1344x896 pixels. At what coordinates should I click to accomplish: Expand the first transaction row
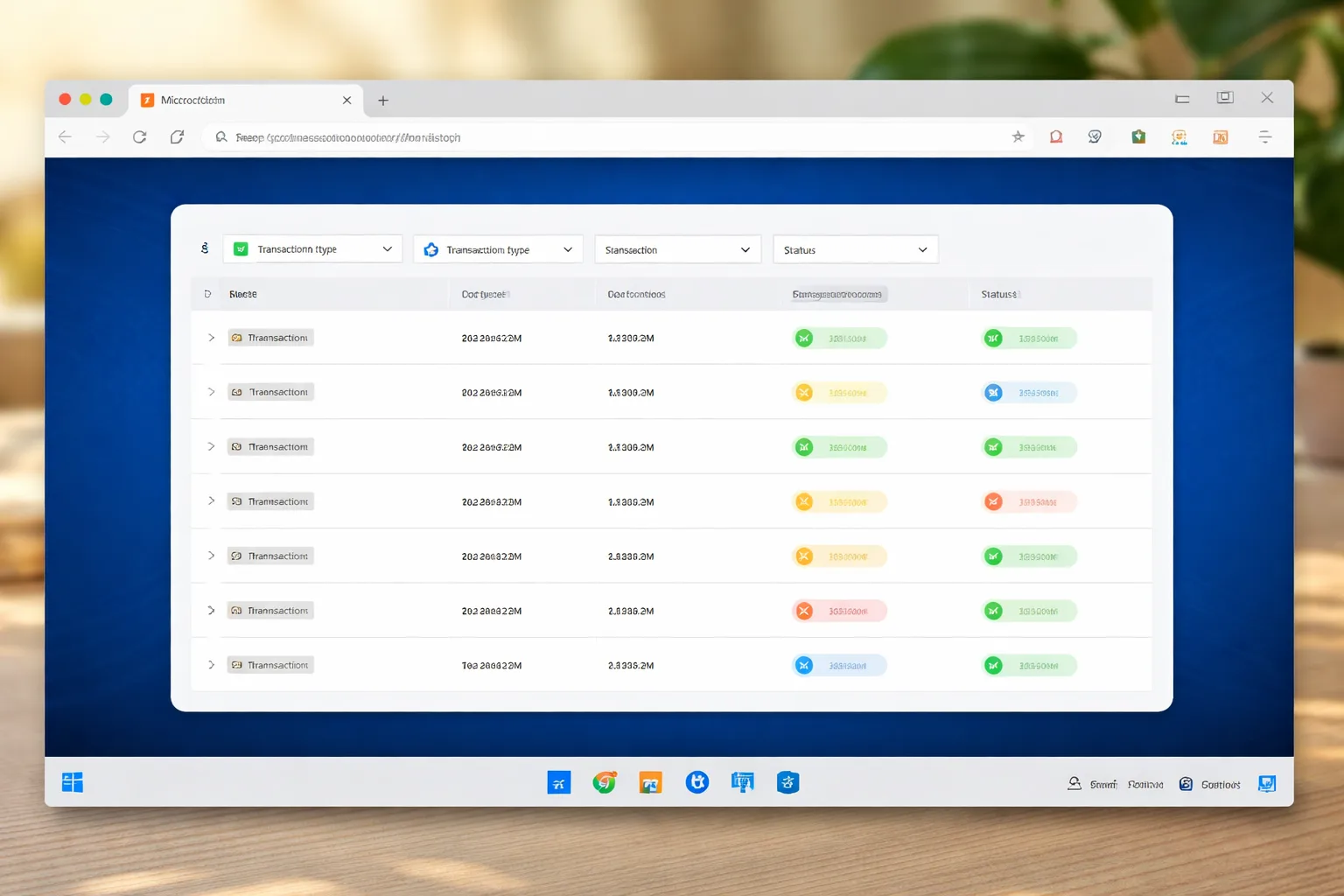click(x=211, y=338)
